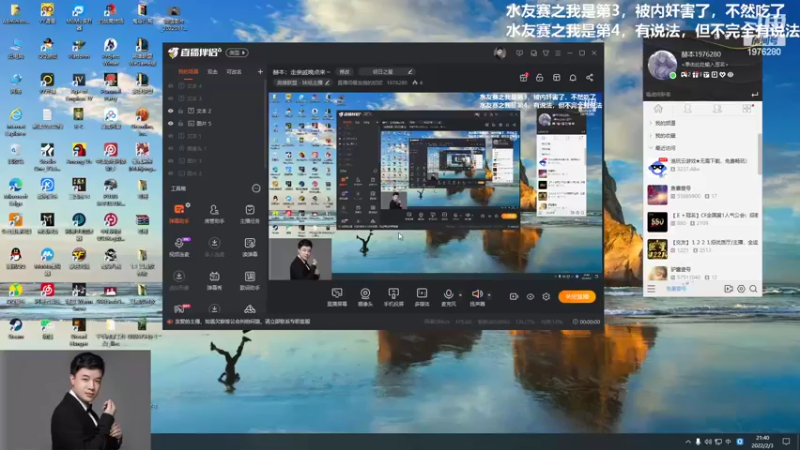Open the 弹幕助手 tool in toolbox

point(179,213)
